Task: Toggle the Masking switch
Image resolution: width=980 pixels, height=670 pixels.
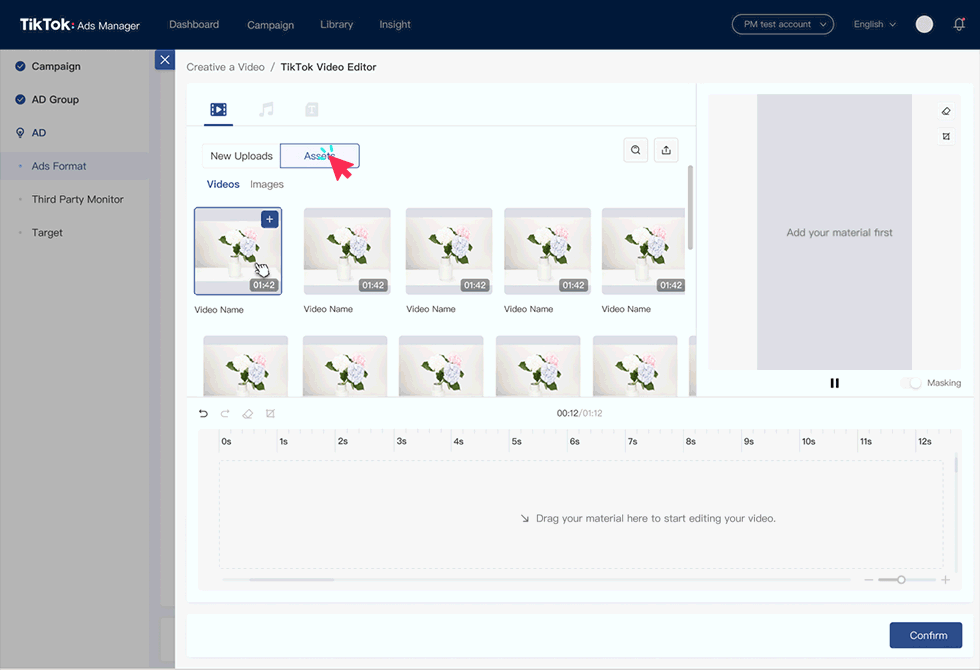Action: click(911, 383)
